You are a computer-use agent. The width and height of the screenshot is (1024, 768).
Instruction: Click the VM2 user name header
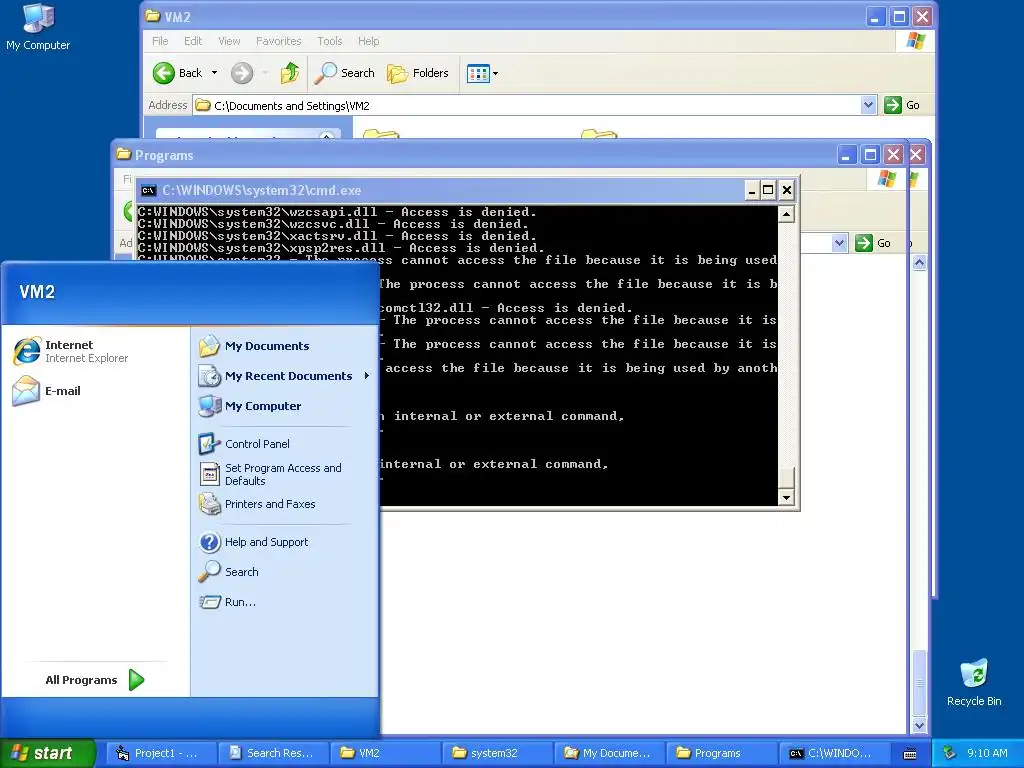pos(37,292)
